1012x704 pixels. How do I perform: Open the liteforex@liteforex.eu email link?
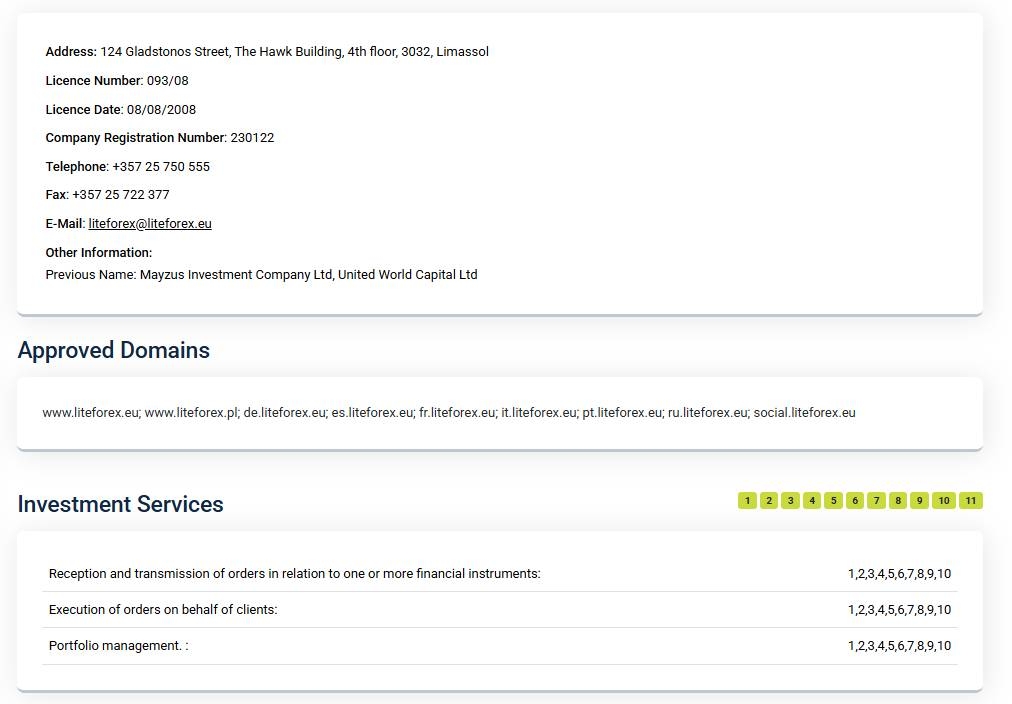coord(150,224)
